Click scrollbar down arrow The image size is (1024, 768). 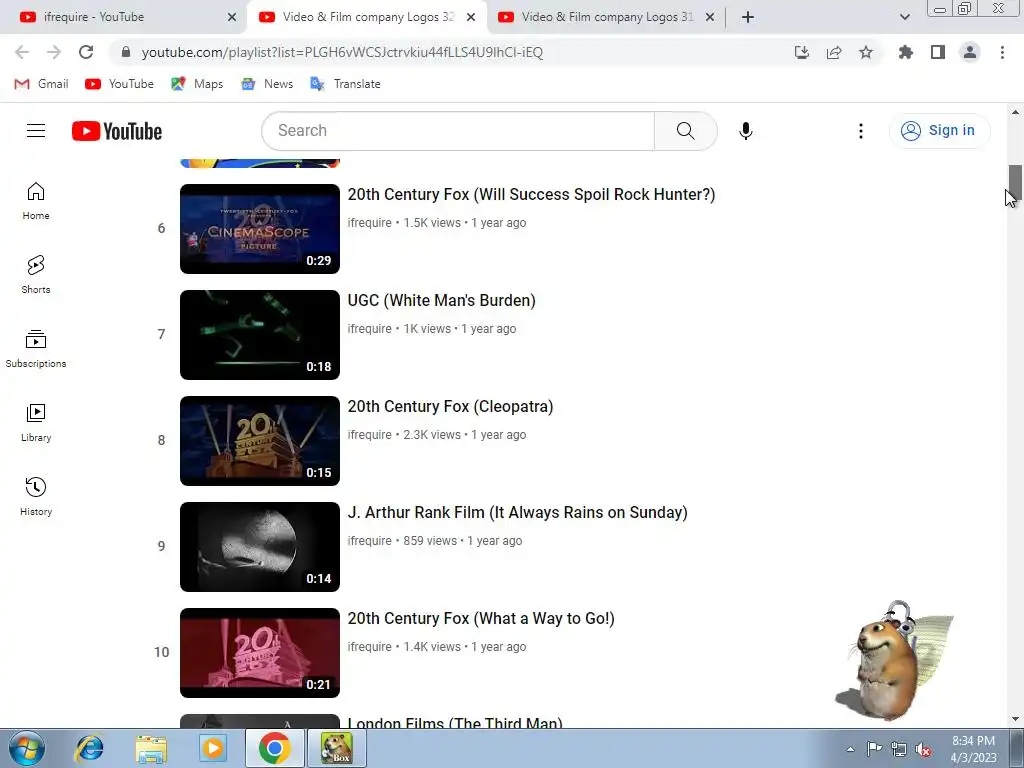tap(1015, 719)
